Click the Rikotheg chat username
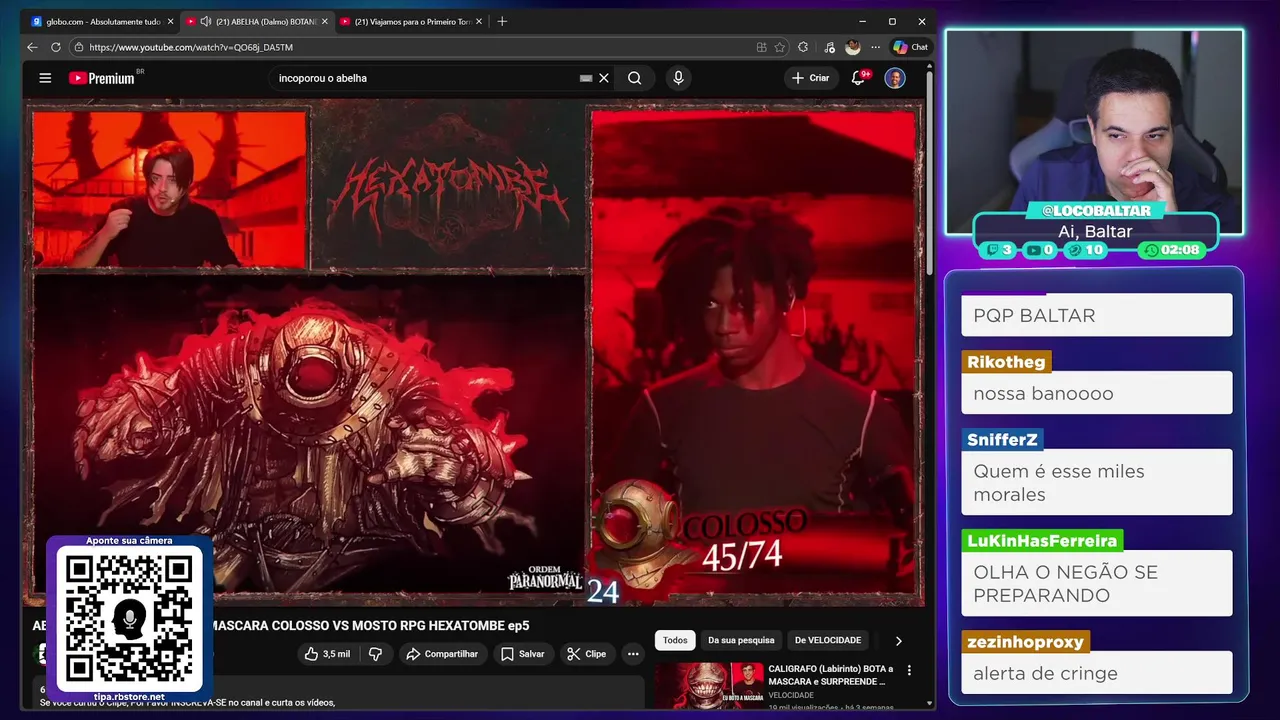Image resolution: width=1280 pixels, height=720 pixels. pos(1006,362)
